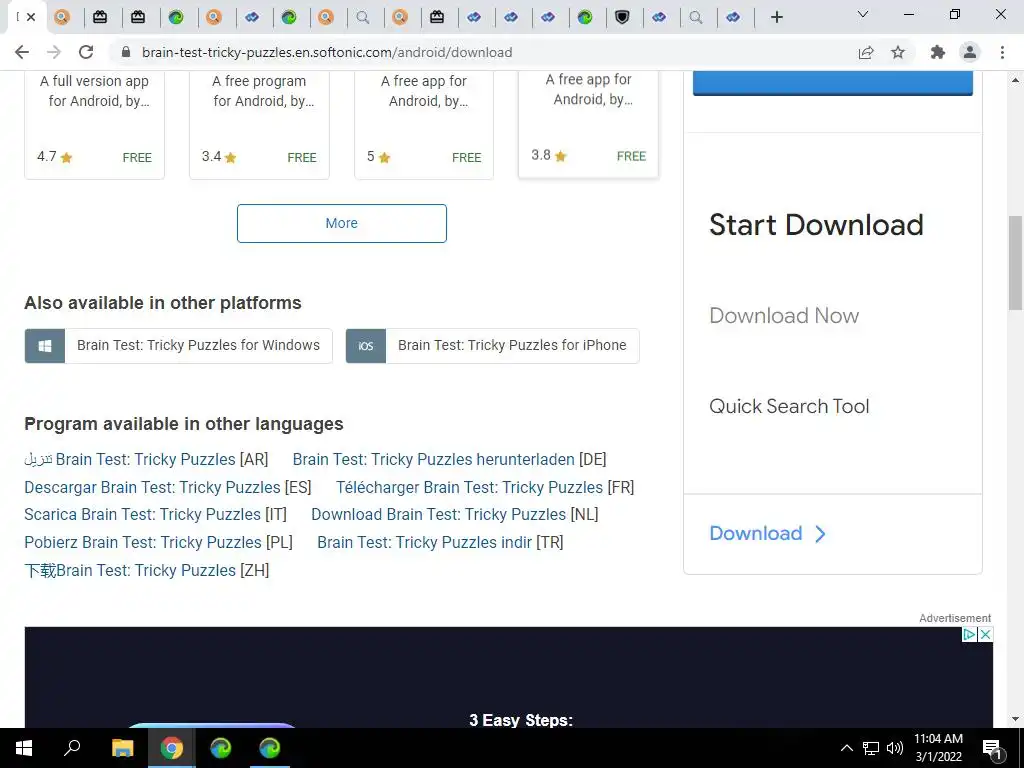1024x768 pixels.
Task: Click Download Now in the ad
Action: click(784, 315)
